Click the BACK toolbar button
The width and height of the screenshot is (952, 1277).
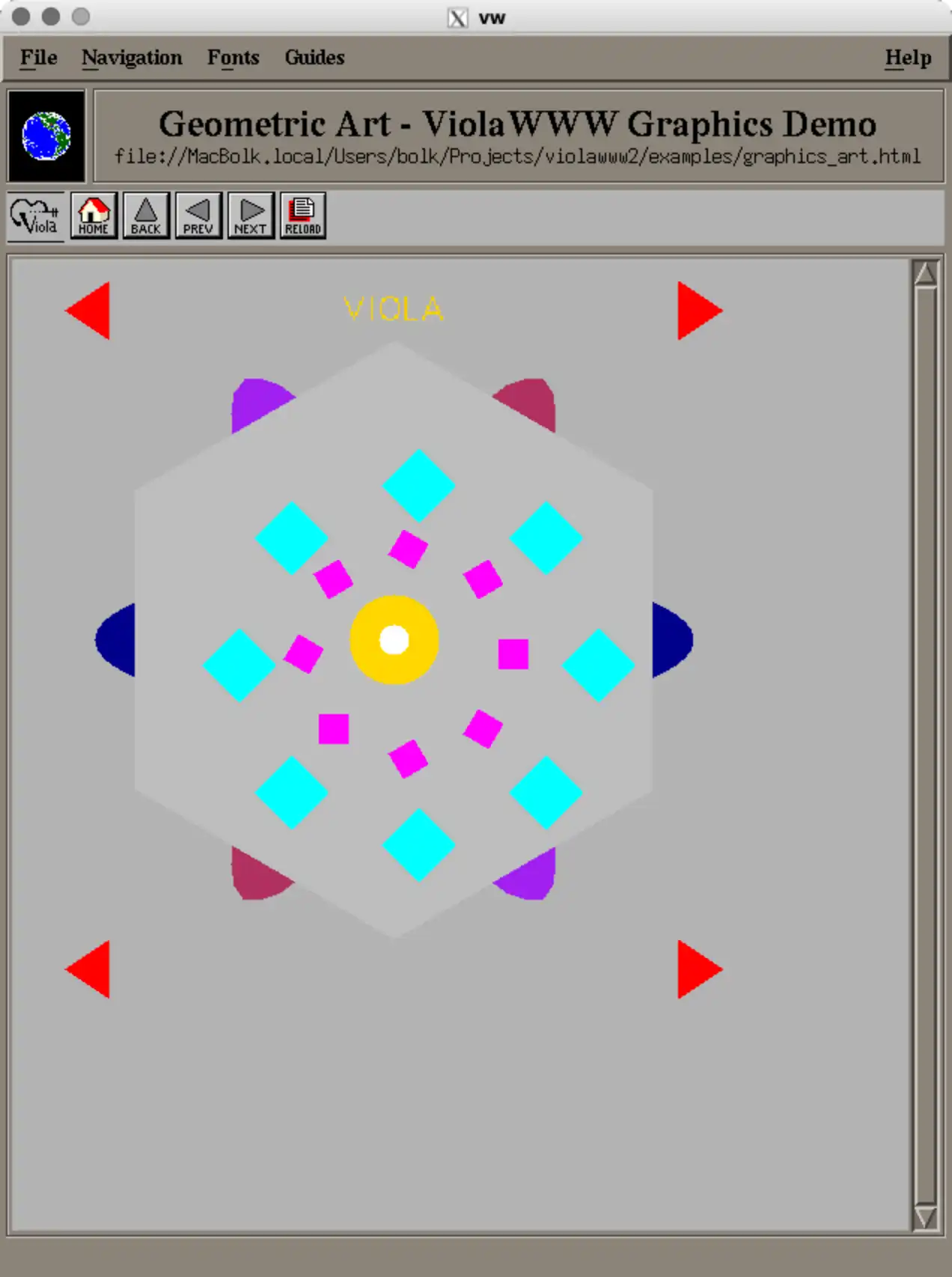(x=146, y=216)
